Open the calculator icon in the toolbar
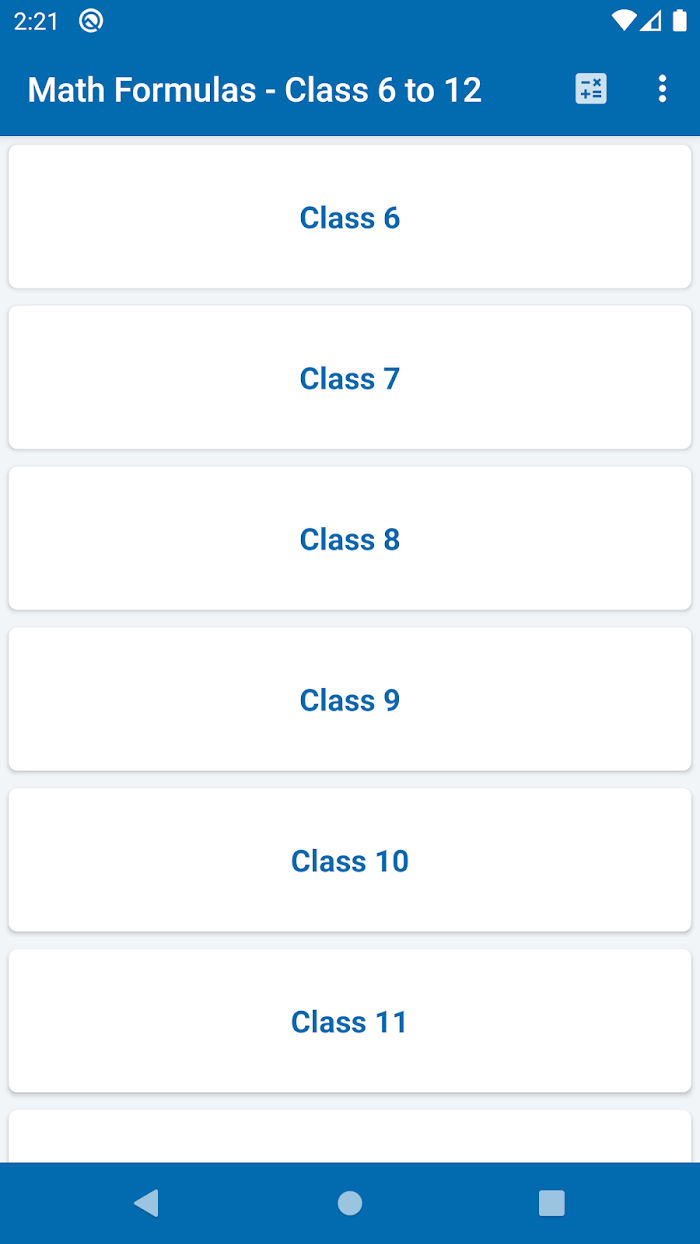Screen dimensions: 700x1244 591,89
